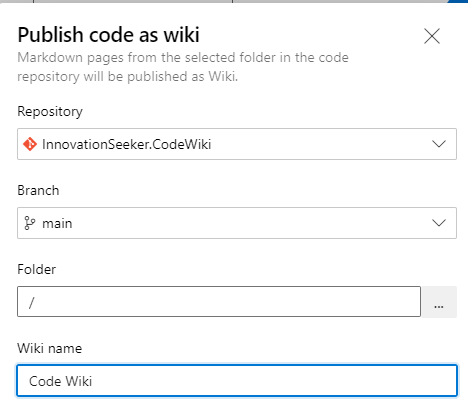This screenshot has height=411, width=468.
Task: Click the git repository icon beside InnovationSeeker.CodeWiki
Action: pyautogui.click(x=30, y=144)
